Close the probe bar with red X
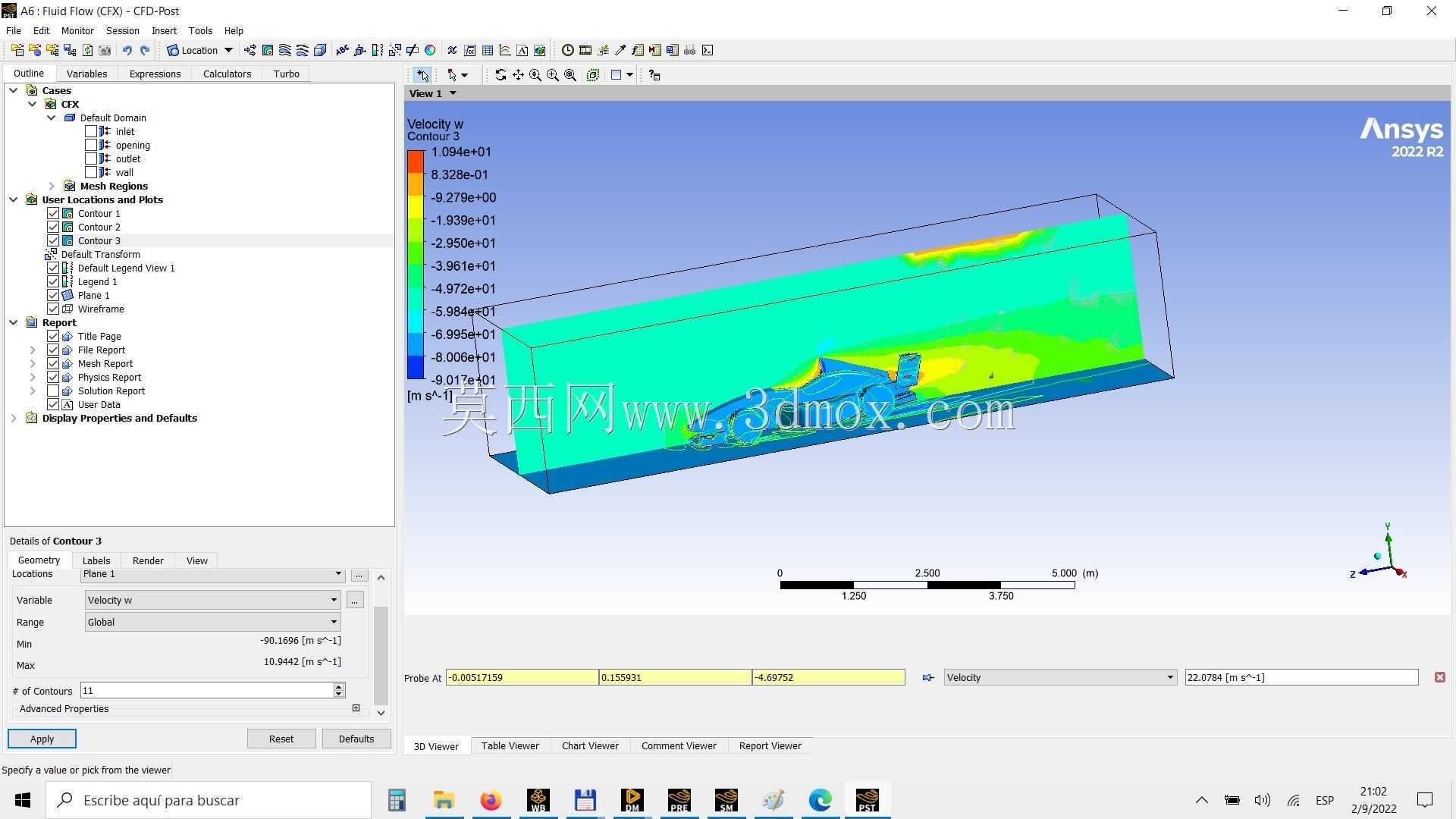This screenshot has width=1456, height=819. (1439, 677)
